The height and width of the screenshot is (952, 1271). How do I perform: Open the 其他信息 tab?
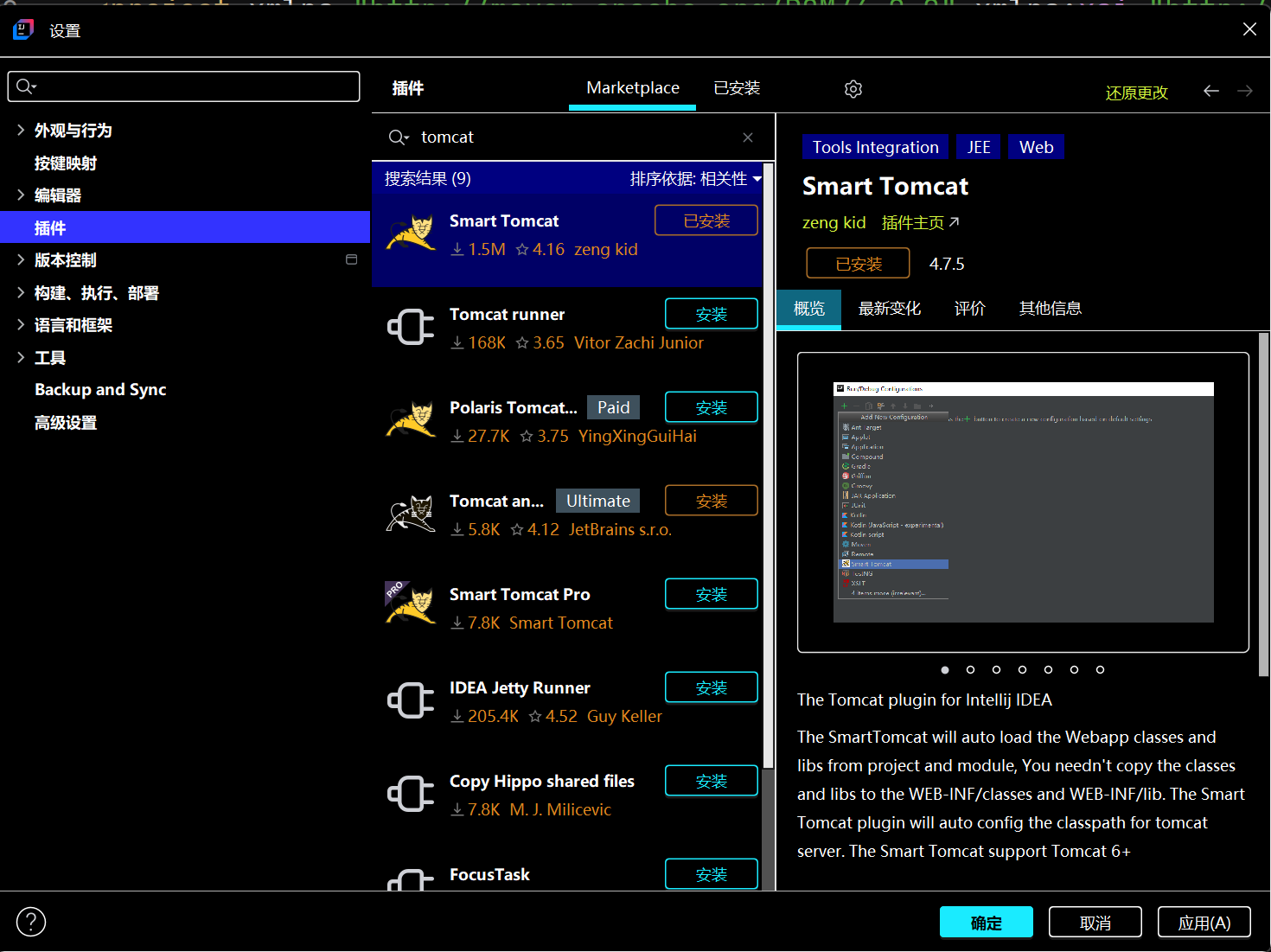[x=1051, y=309]
